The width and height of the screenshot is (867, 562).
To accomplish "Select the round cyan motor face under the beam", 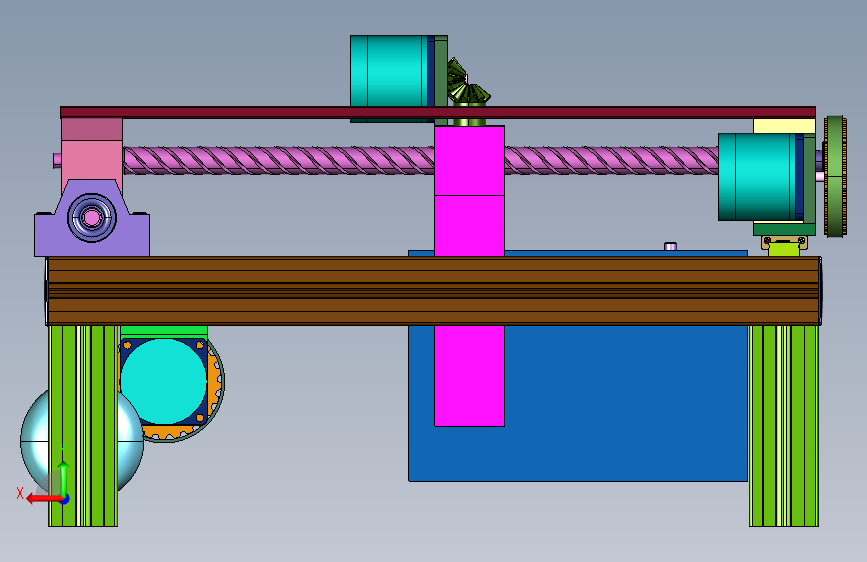I will point(164,382).
